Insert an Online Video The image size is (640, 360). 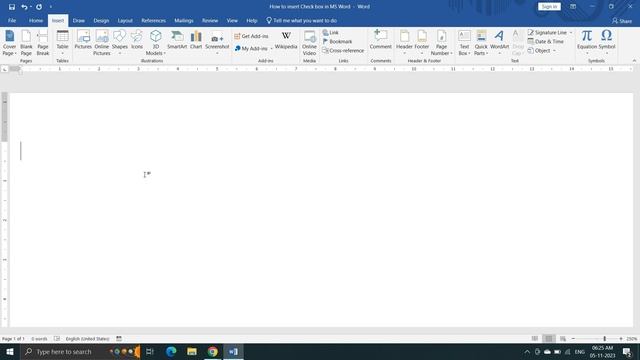point(309,42)
